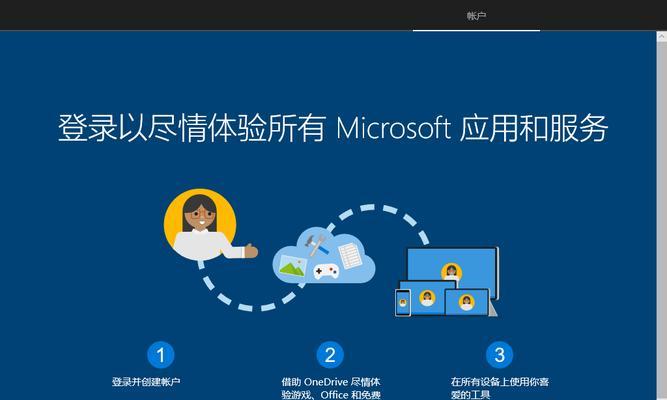
Task: Click the woman avatar in yellow circle
Action: [201, 224]
